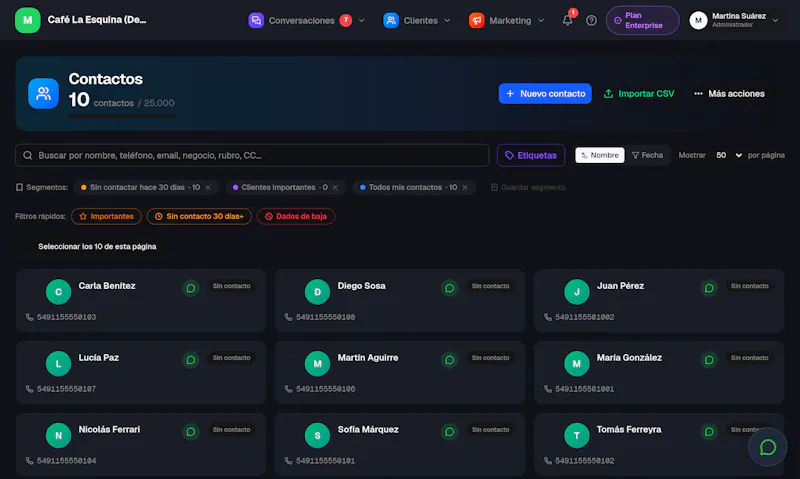Click the 'Nuevo contacto' button
Screen dimensions: 800x479
pos(545,93)
